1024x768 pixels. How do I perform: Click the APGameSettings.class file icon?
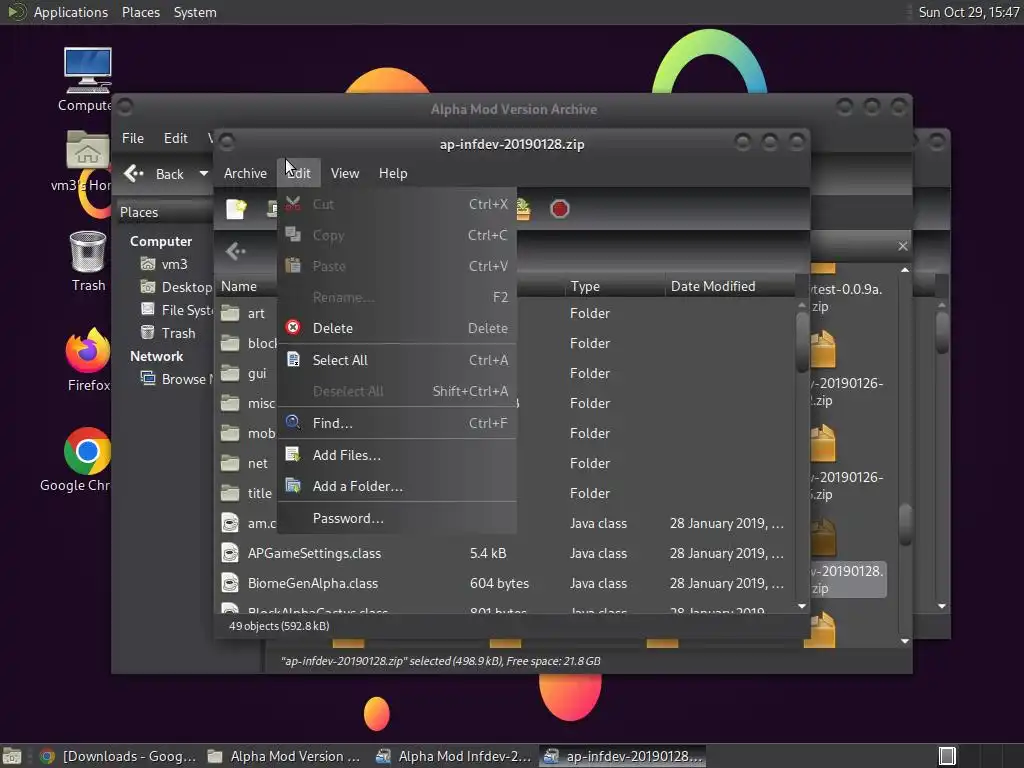(x=230, y=553)
